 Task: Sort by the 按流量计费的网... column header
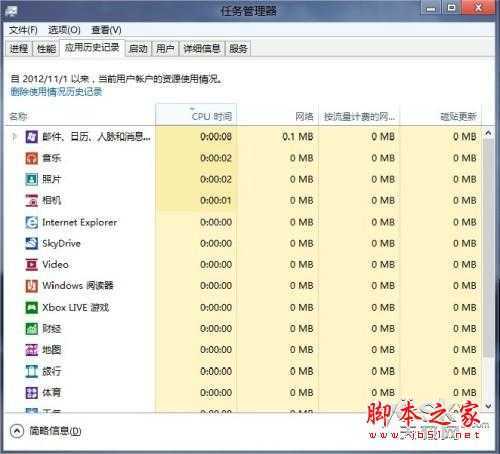pyautogui.click(x=359, y=116)
